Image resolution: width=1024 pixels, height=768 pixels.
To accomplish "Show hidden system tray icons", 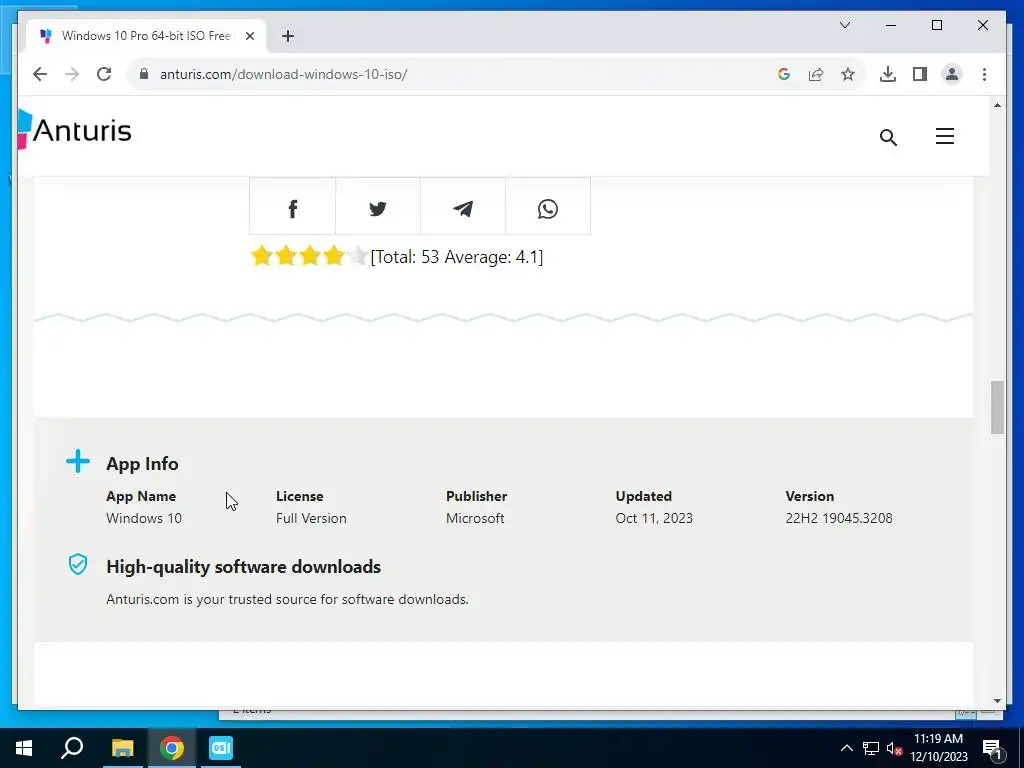I will point(846,748).
